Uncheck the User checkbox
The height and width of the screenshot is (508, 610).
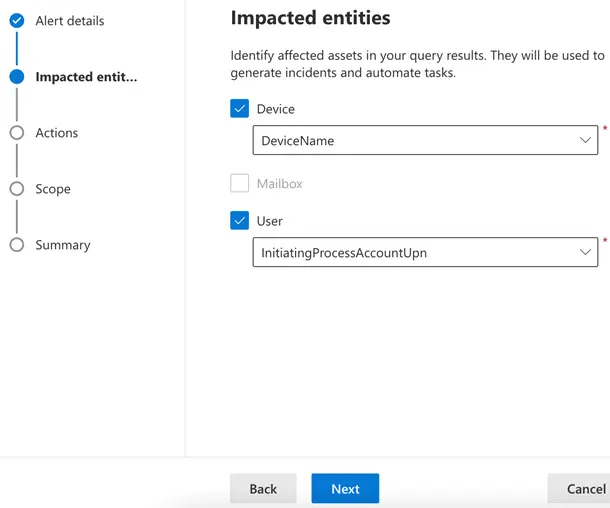240,221
